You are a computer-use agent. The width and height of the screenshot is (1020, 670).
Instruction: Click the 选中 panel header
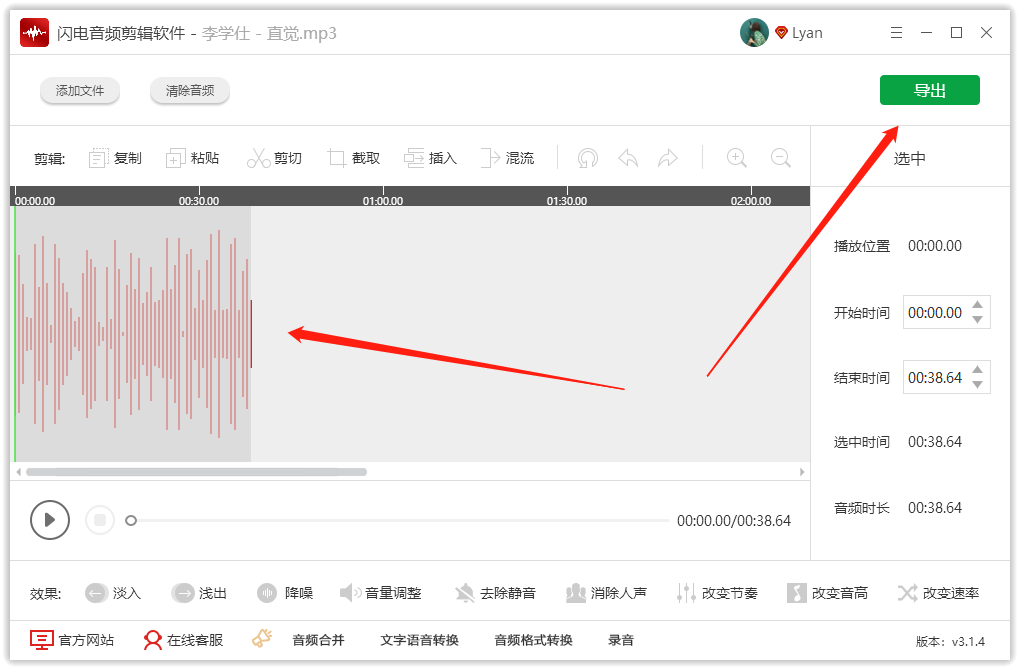909,158
